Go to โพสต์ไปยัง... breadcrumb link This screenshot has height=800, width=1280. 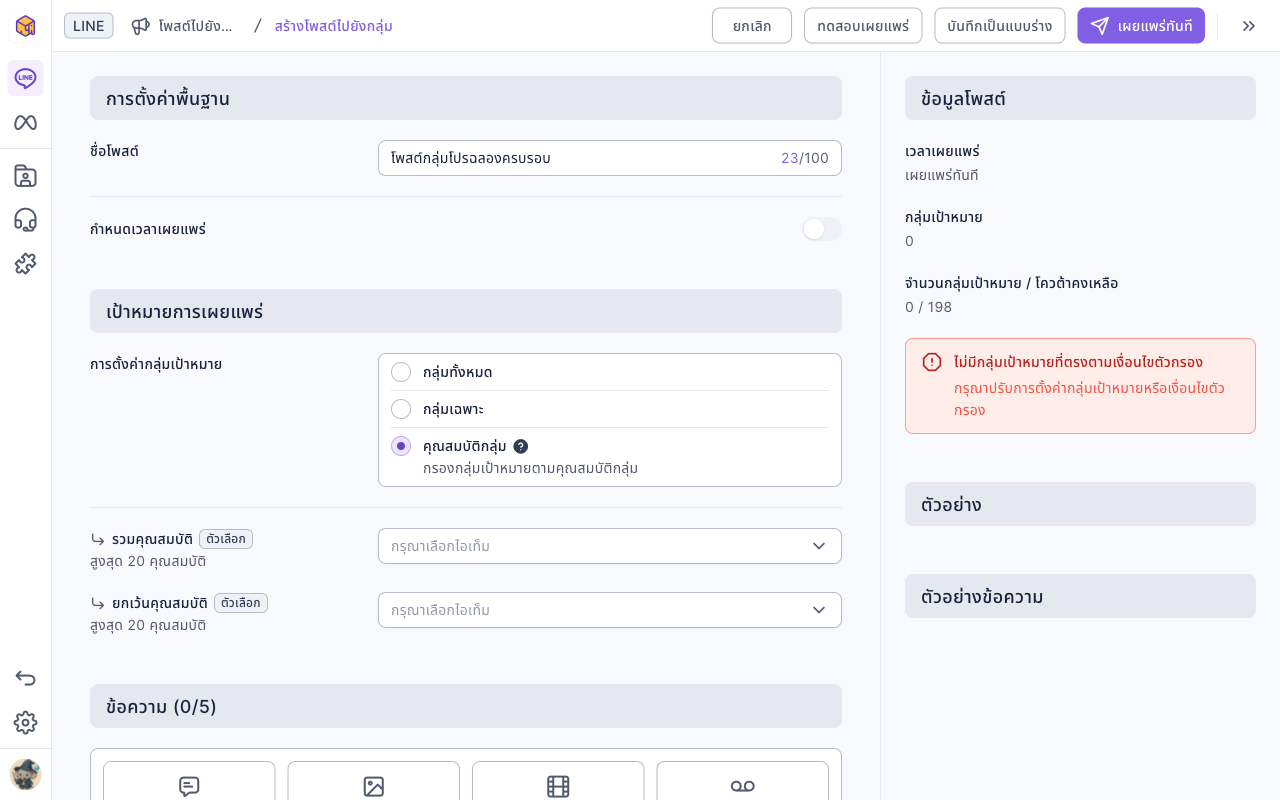(196, 26)
